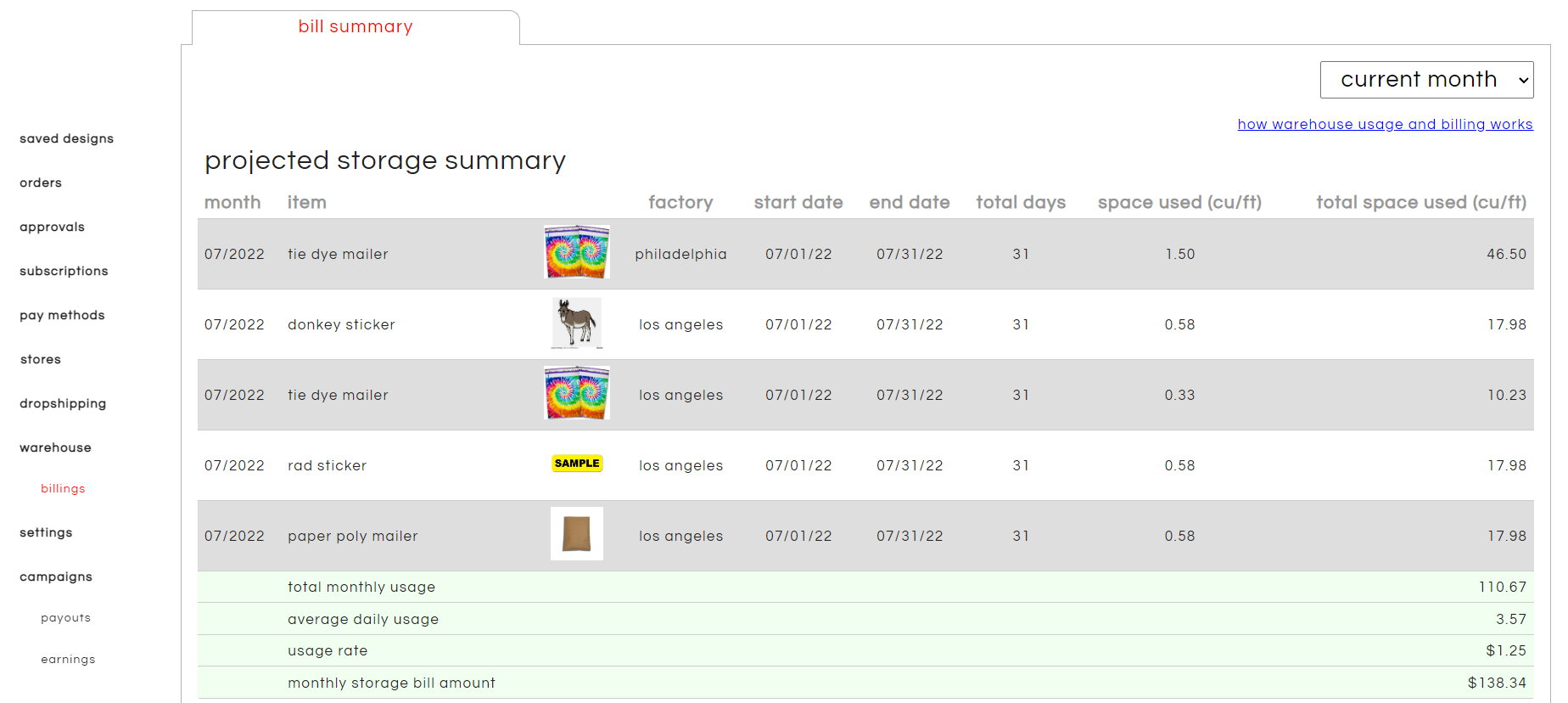Click the item column header
Viewport: 1568px width, 703px height.
307,202
